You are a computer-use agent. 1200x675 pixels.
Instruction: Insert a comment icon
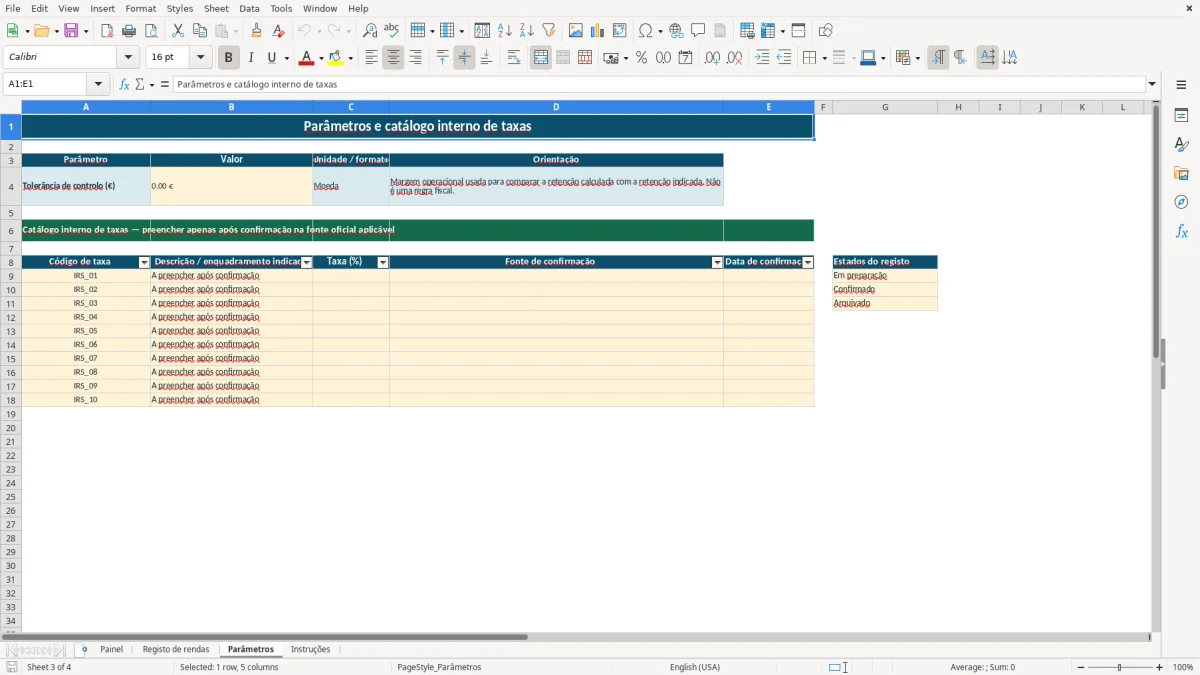(698, 31)
